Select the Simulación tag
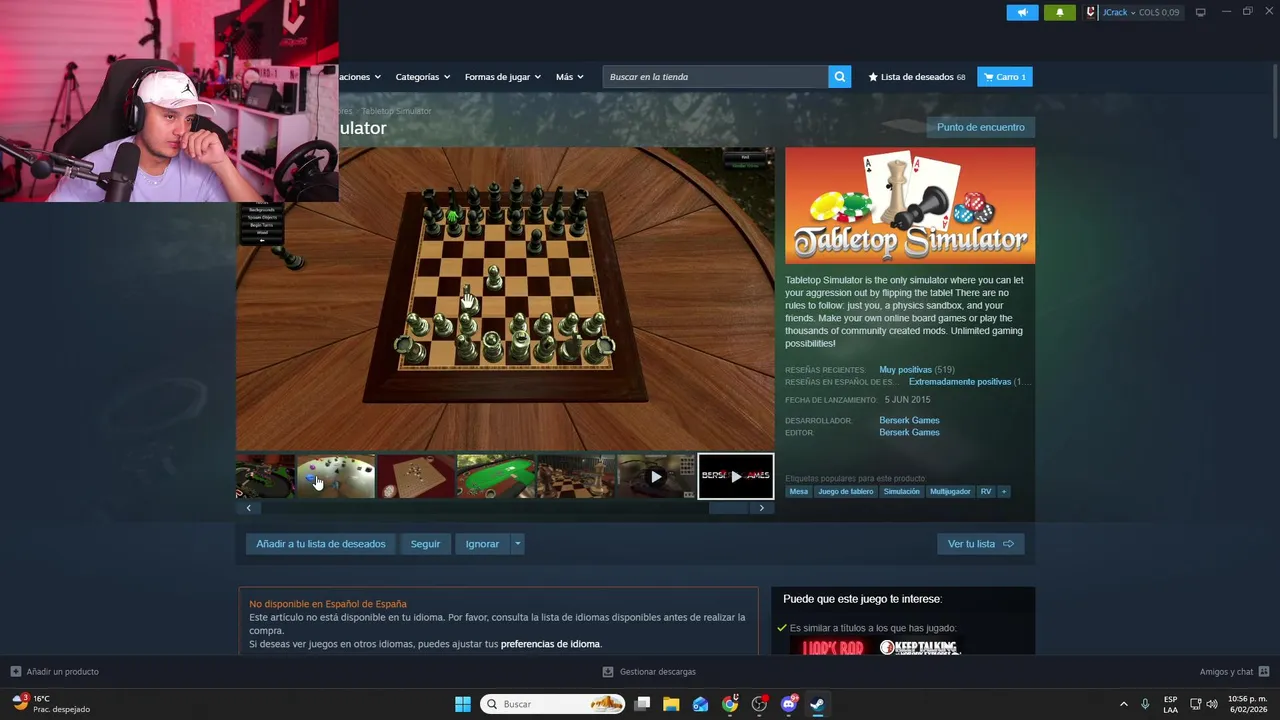The image size is (1280, 720). 901,491
